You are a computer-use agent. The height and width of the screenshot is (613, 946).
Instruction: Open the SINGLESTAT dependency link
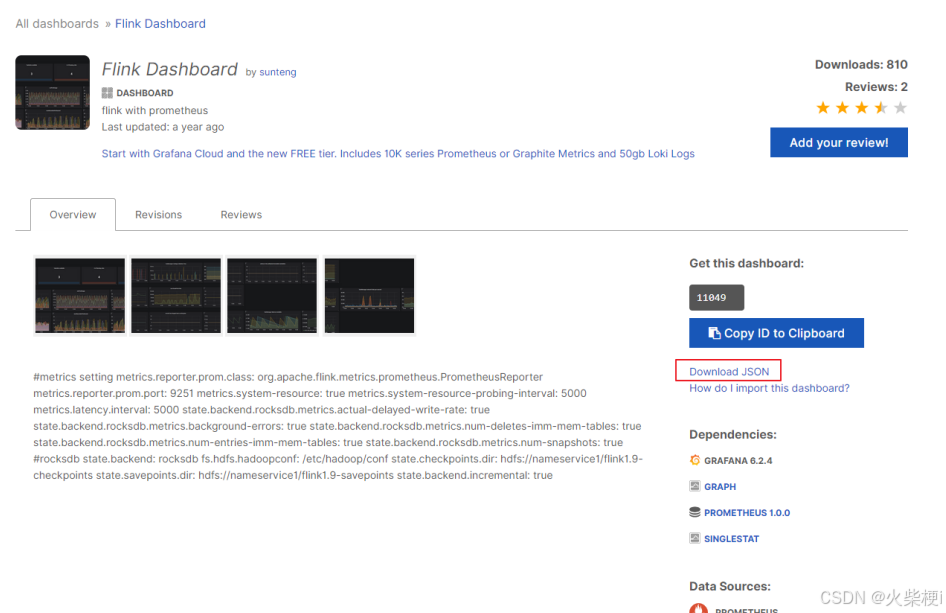731,539
